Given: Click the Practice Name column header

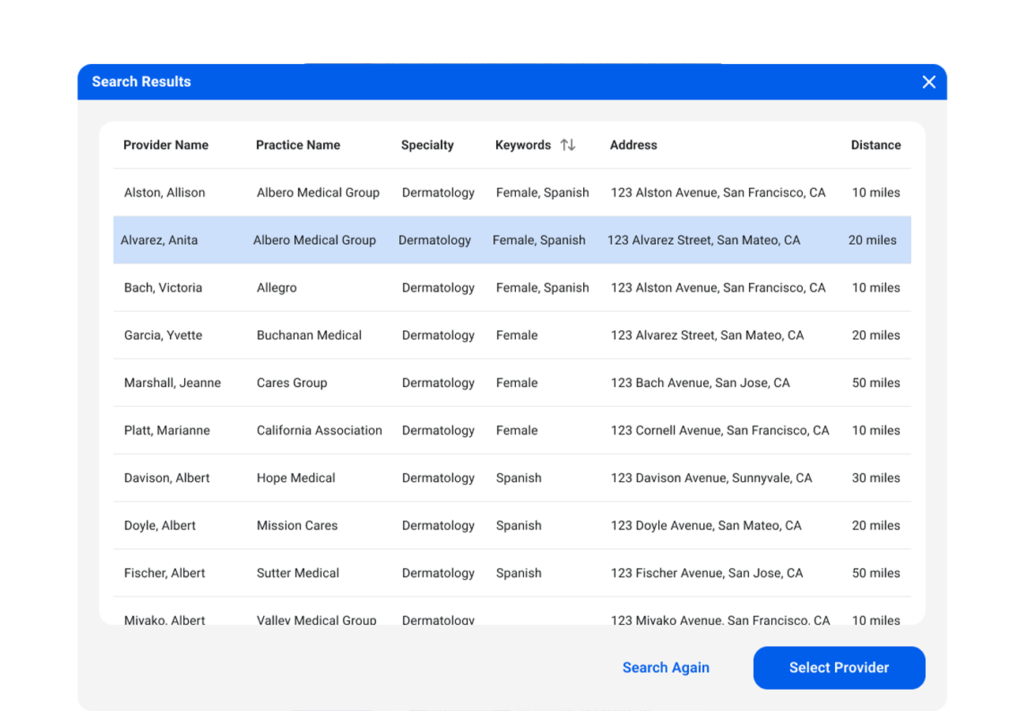Looking at the screenshot, I should coord(298,145).
